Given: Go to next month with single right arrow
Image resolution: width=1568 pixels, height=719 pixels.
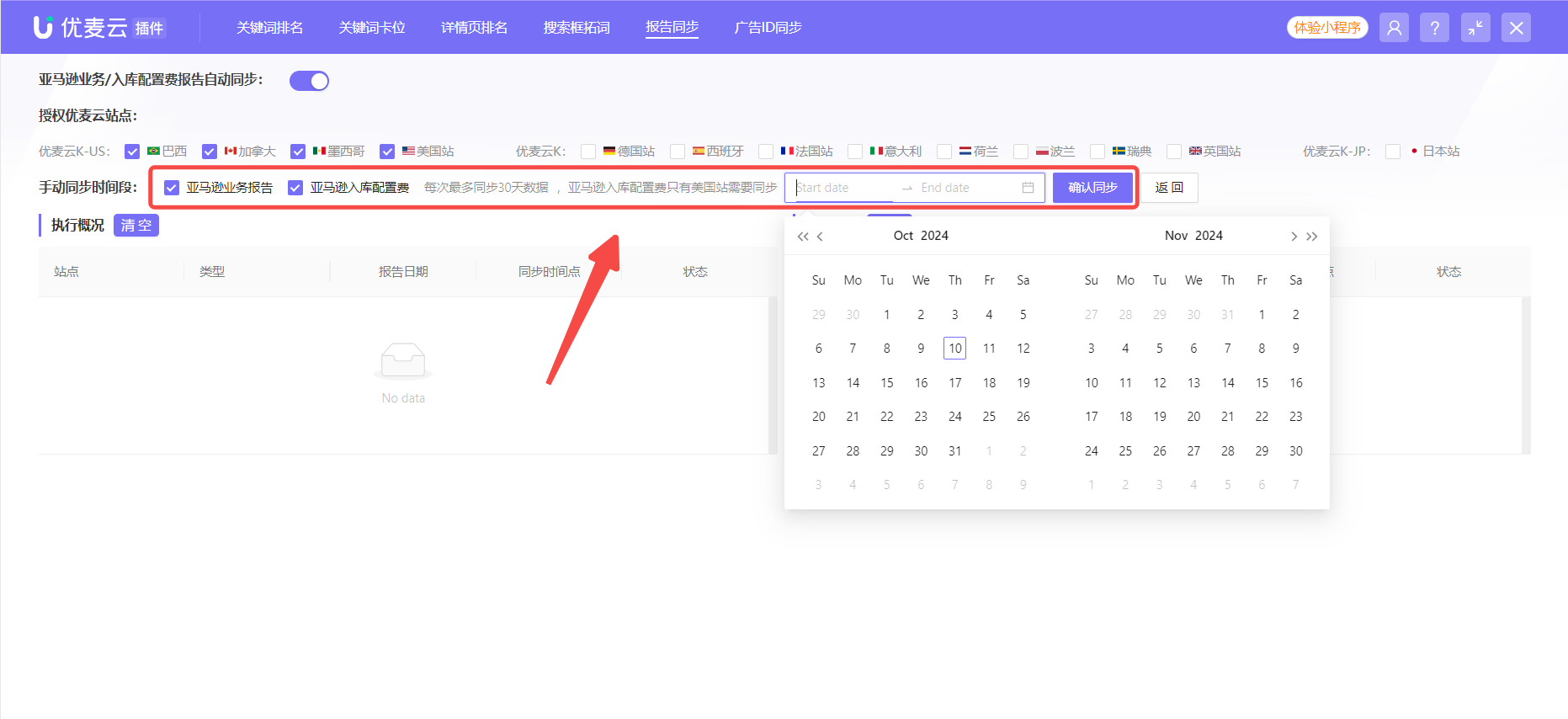Looking at the screenshot, I should click(1294, 237).
